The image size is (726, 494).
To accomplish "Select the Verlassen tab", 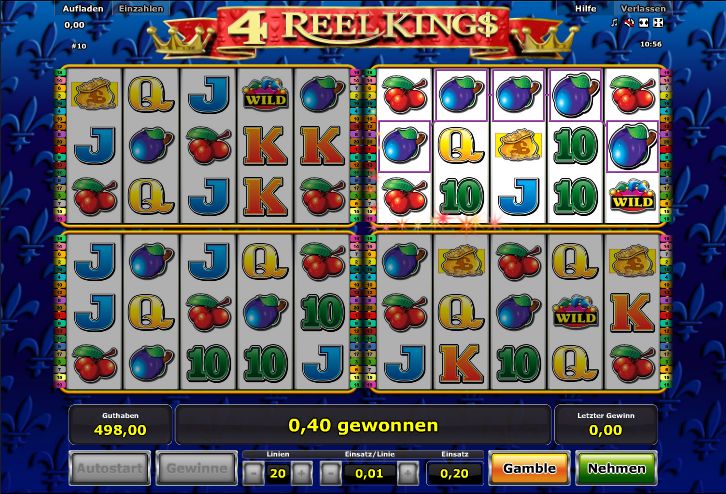I will [643, 8].
